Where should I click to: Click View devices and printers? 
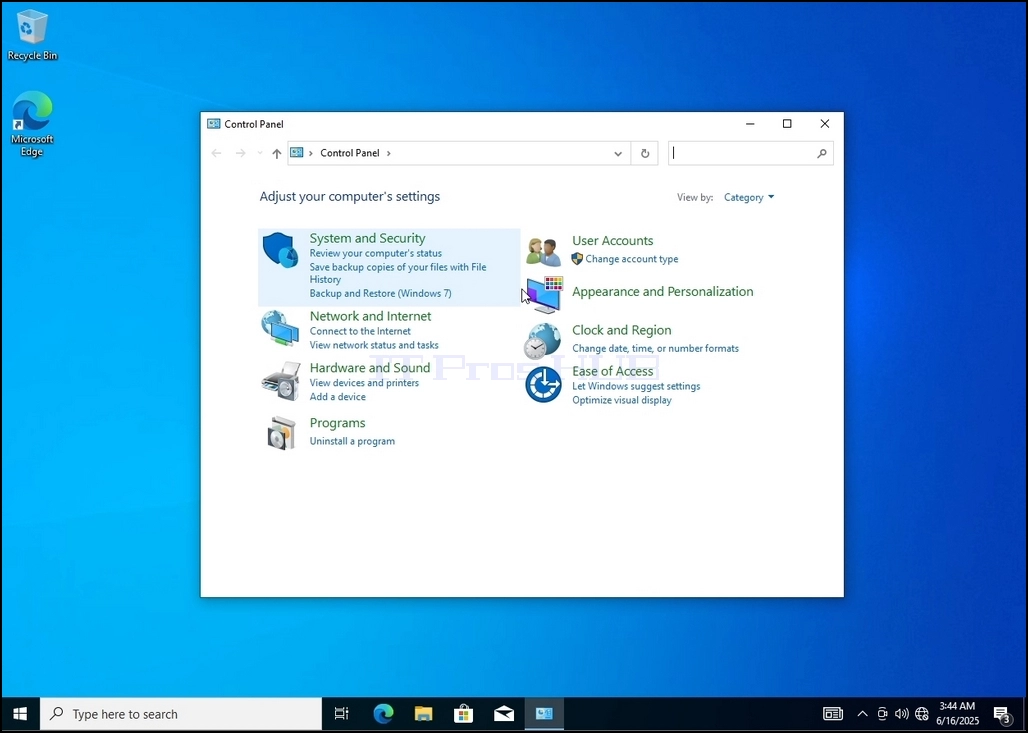point(364,383)
